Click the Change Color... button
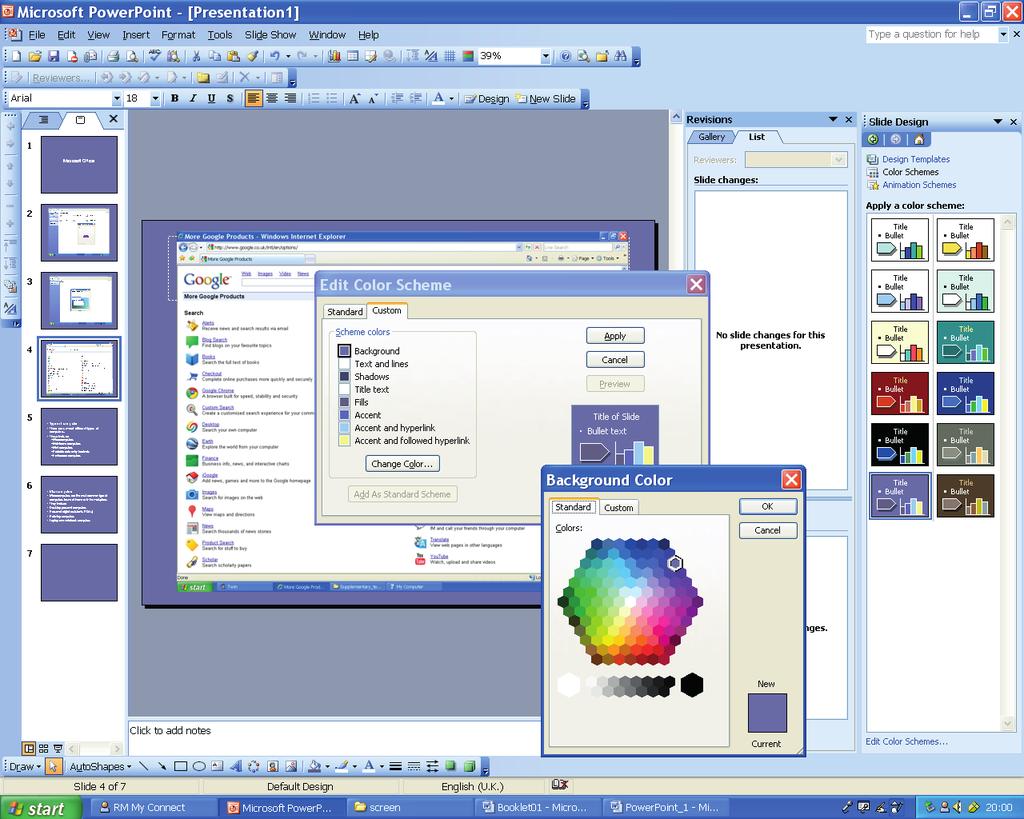 402,464
